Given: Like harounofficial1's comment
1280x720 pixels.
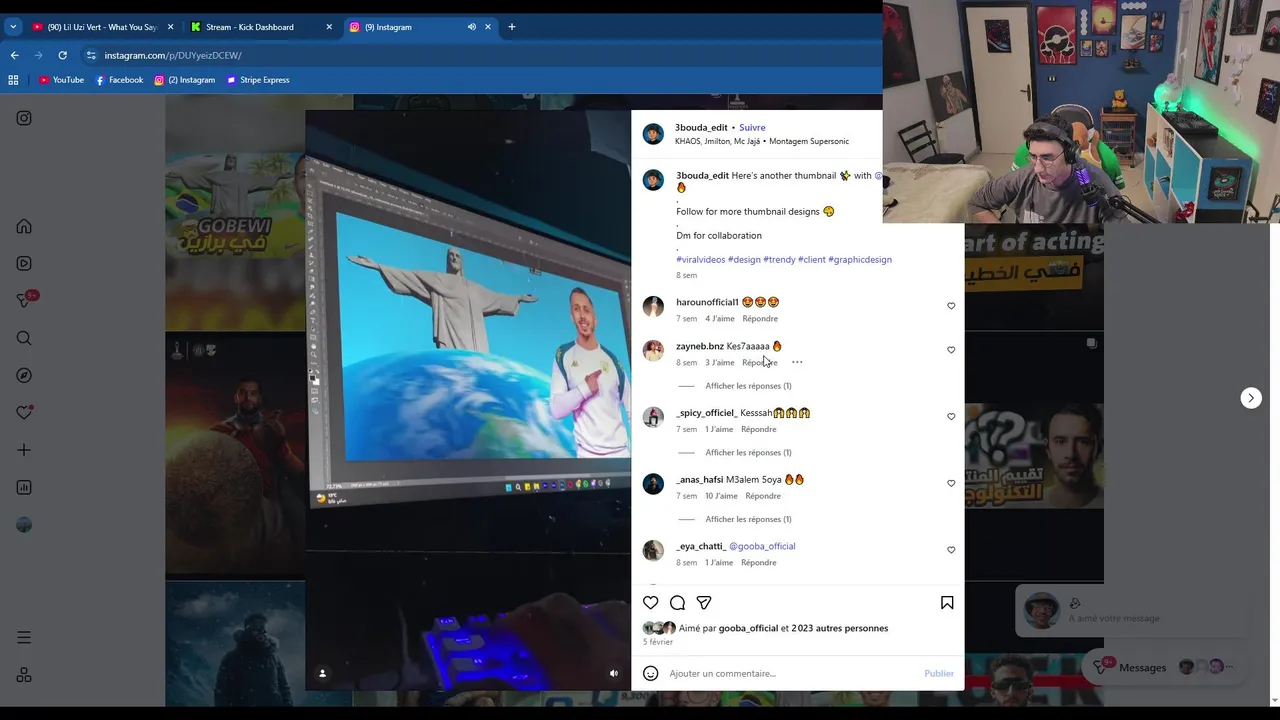Looking at the screenshot, I should point(951,306).
